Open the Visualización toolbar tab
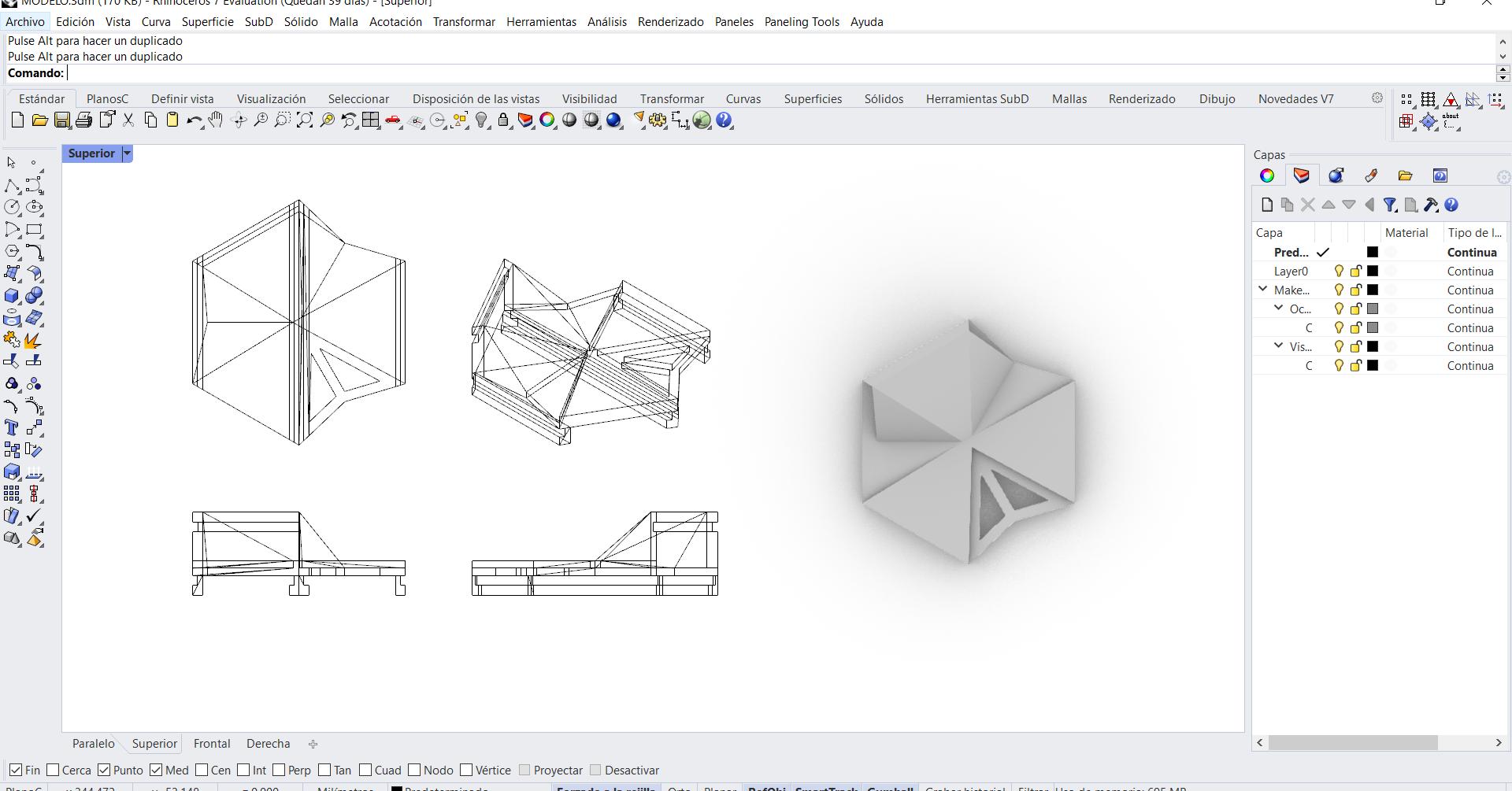 (x=271, y=99)
